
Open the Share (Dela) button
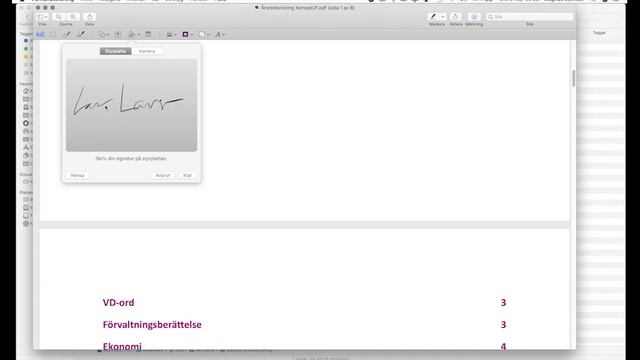pos(89,17)
